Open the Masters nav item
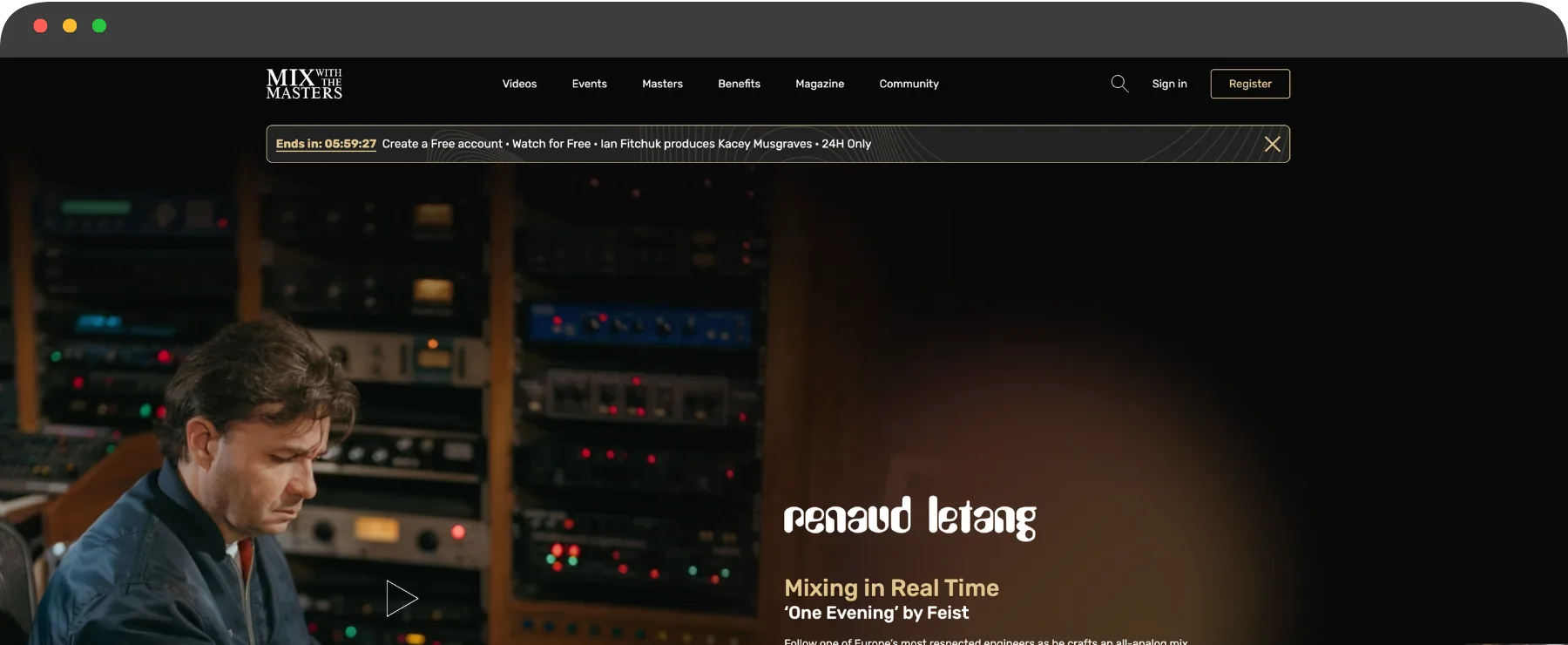The image size is (1568, 645). (662, 84)
